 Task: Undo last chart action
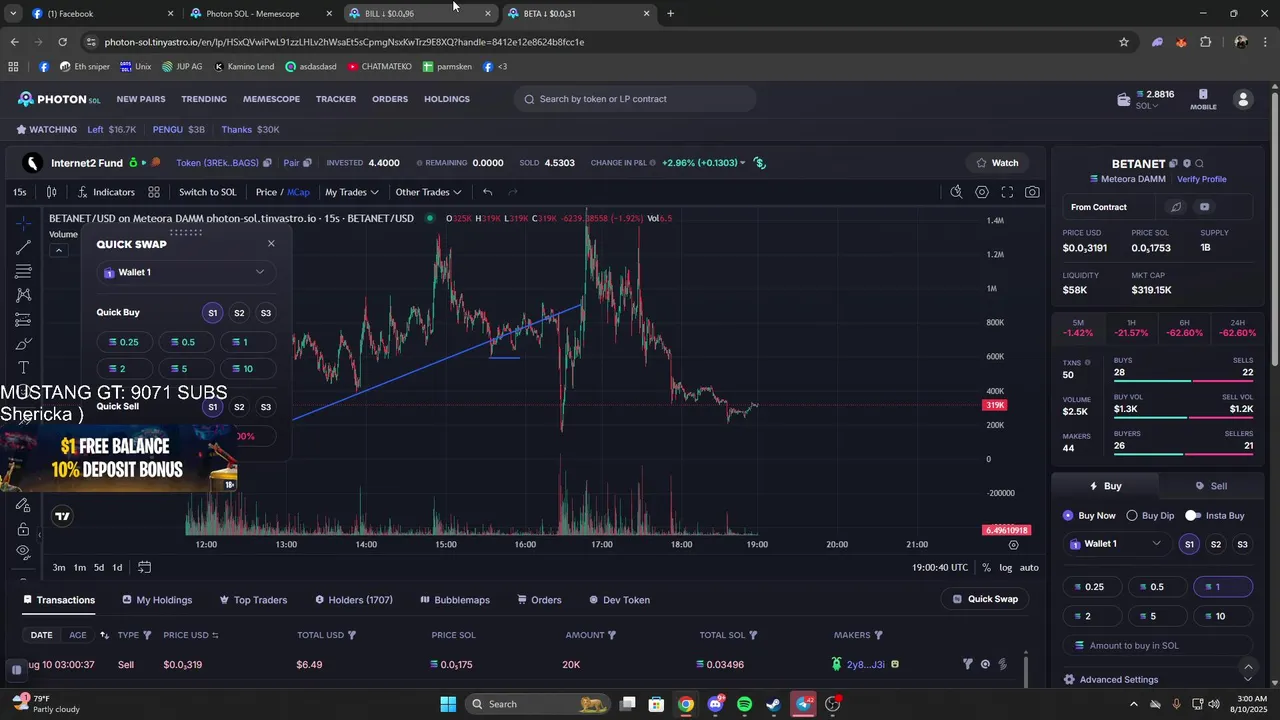pos(487,192)
